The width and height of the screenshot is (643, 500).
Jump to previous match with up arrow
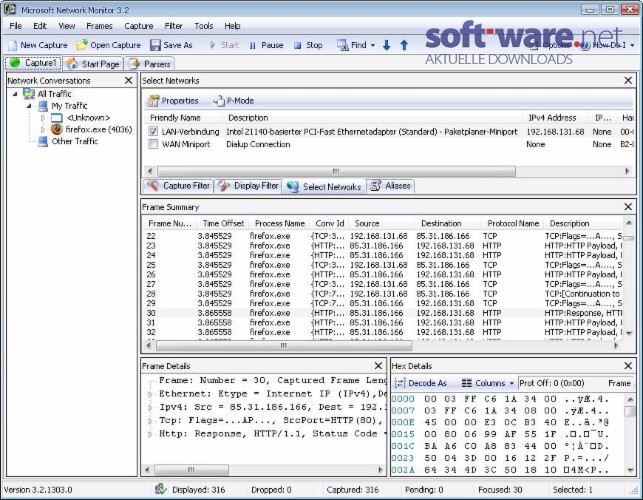[x=404, y=45]
